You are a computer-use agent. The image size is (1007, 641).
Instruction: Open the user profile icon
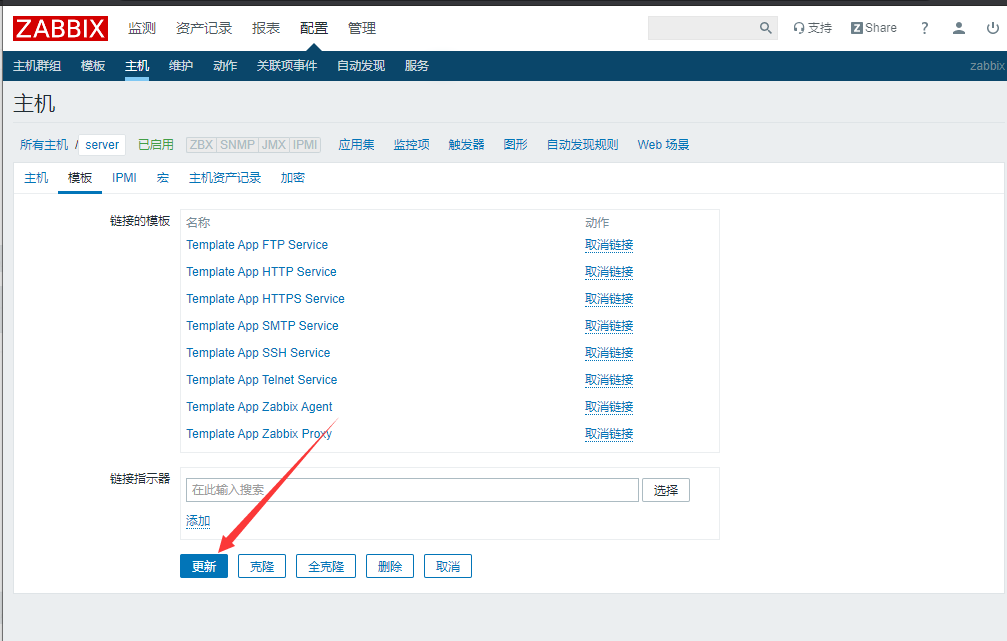tap(958, 28)
